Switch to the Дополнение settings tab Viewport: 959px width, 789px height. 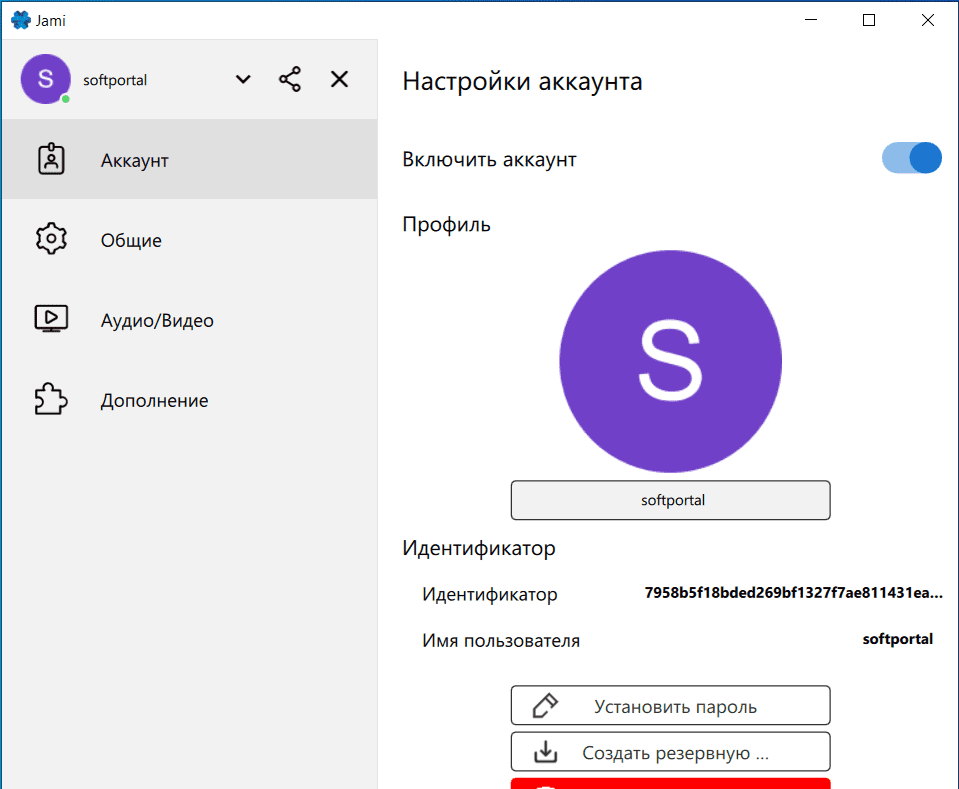click(190, 399)
